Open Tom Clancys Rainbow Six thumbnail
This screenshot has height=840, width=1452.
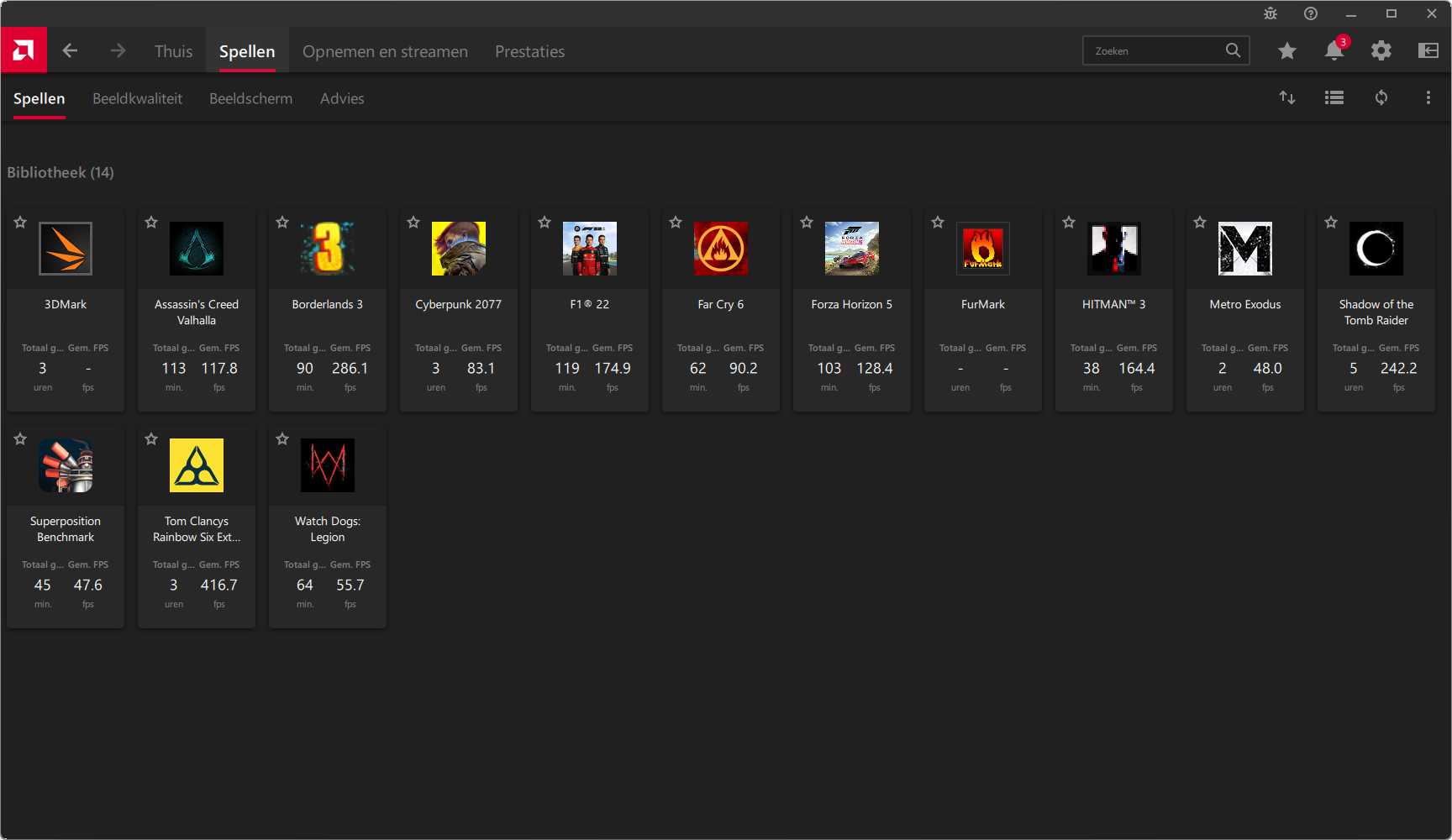(x=197, y=465)
